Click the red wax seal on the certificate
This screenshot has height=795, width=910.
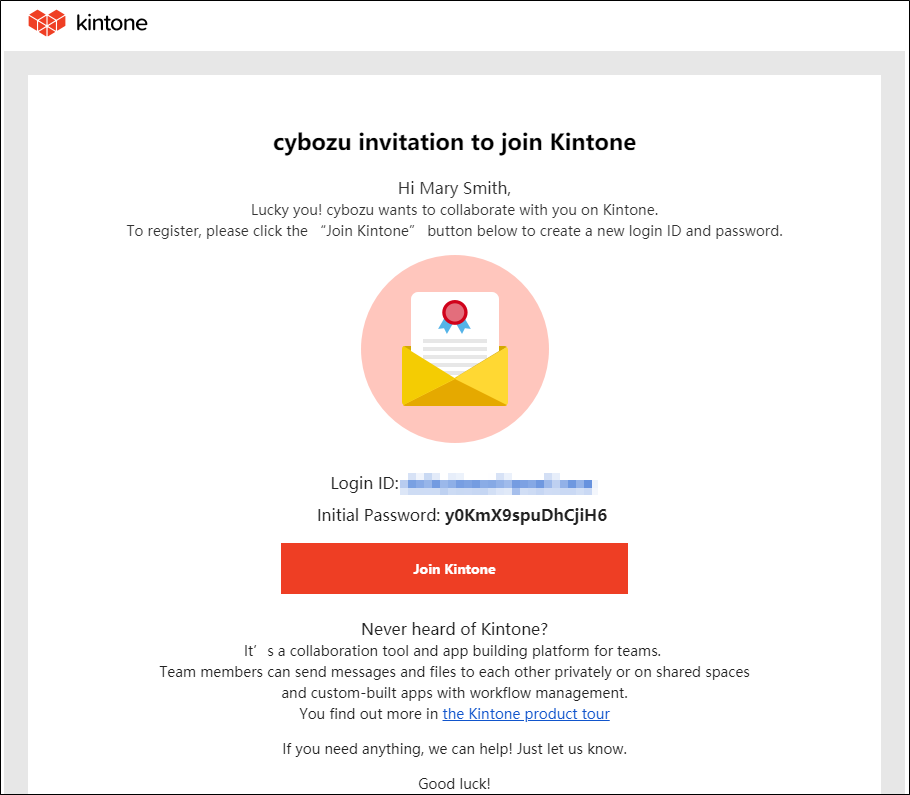pos(455,313)
